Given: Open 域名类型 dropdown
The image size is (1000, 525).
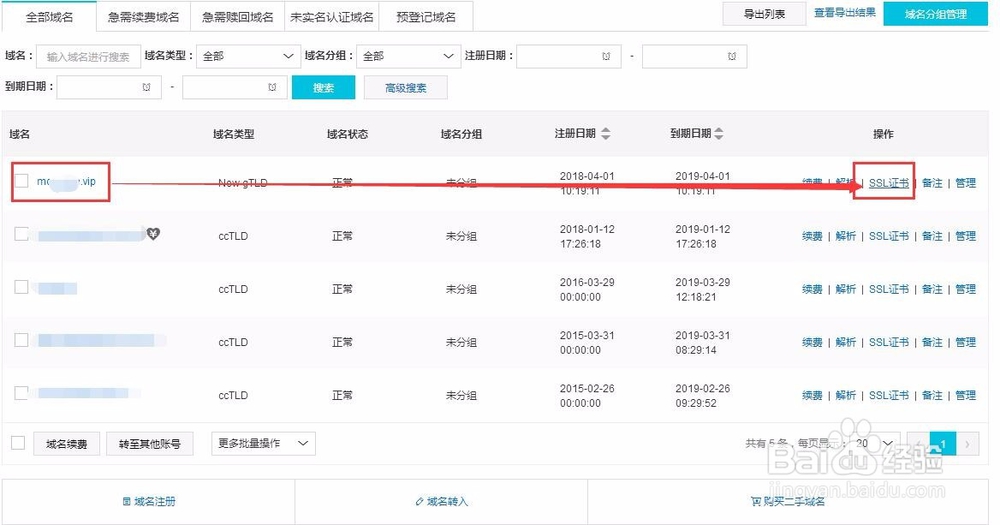Looking at the screenshot, I should pos(248,56).
